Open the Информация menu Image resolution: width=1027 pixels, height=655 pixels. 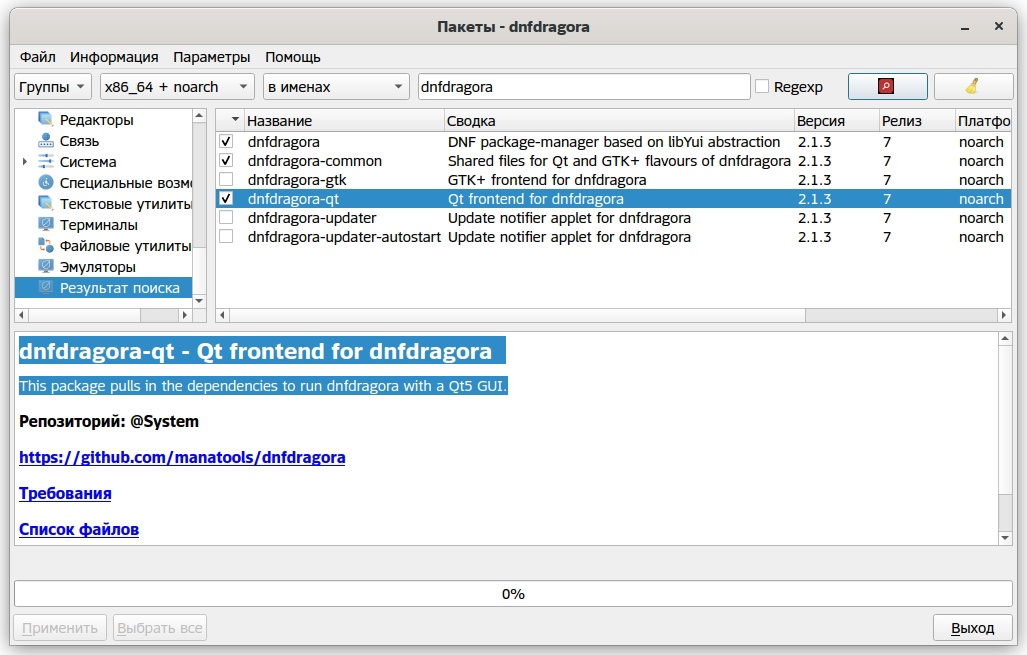tap(114, 57)
